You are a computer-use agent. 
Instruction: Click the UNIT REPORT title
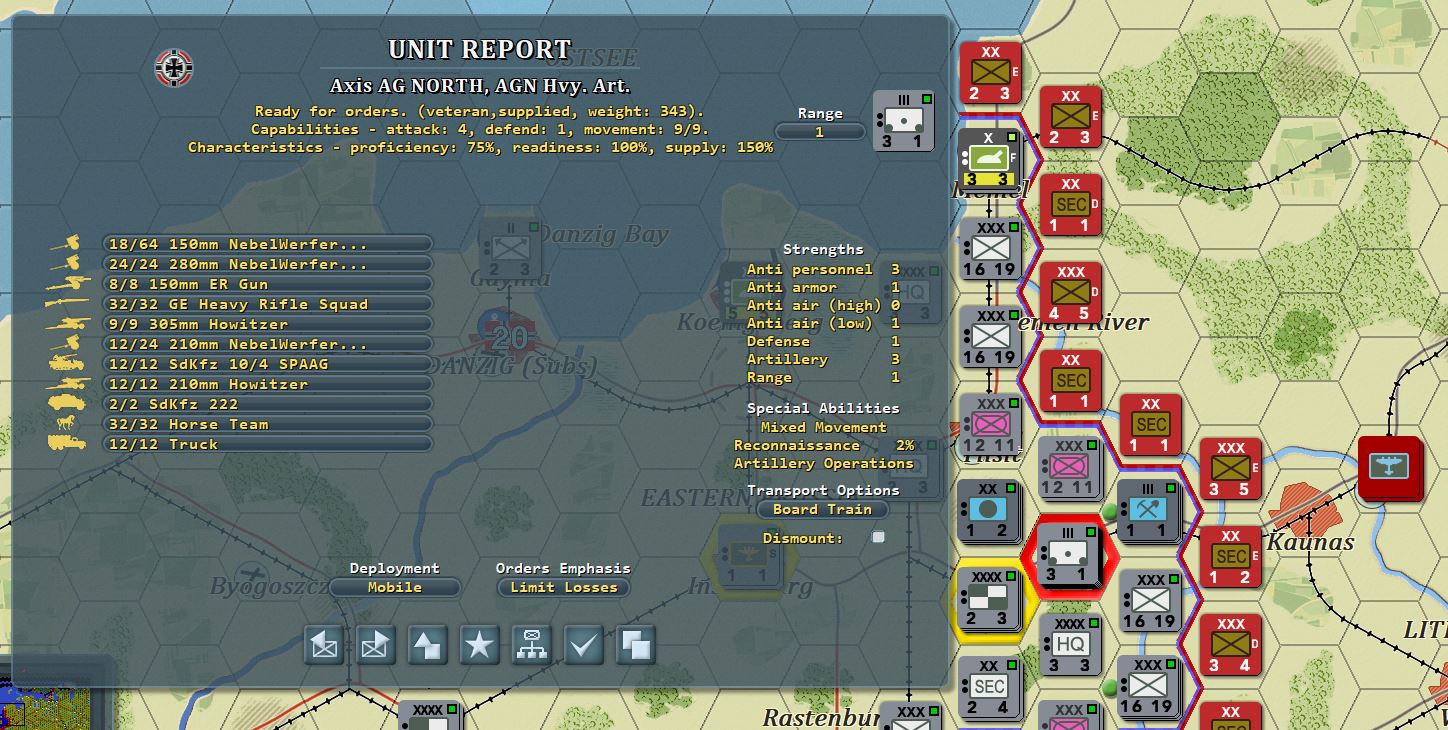(480, 50)
